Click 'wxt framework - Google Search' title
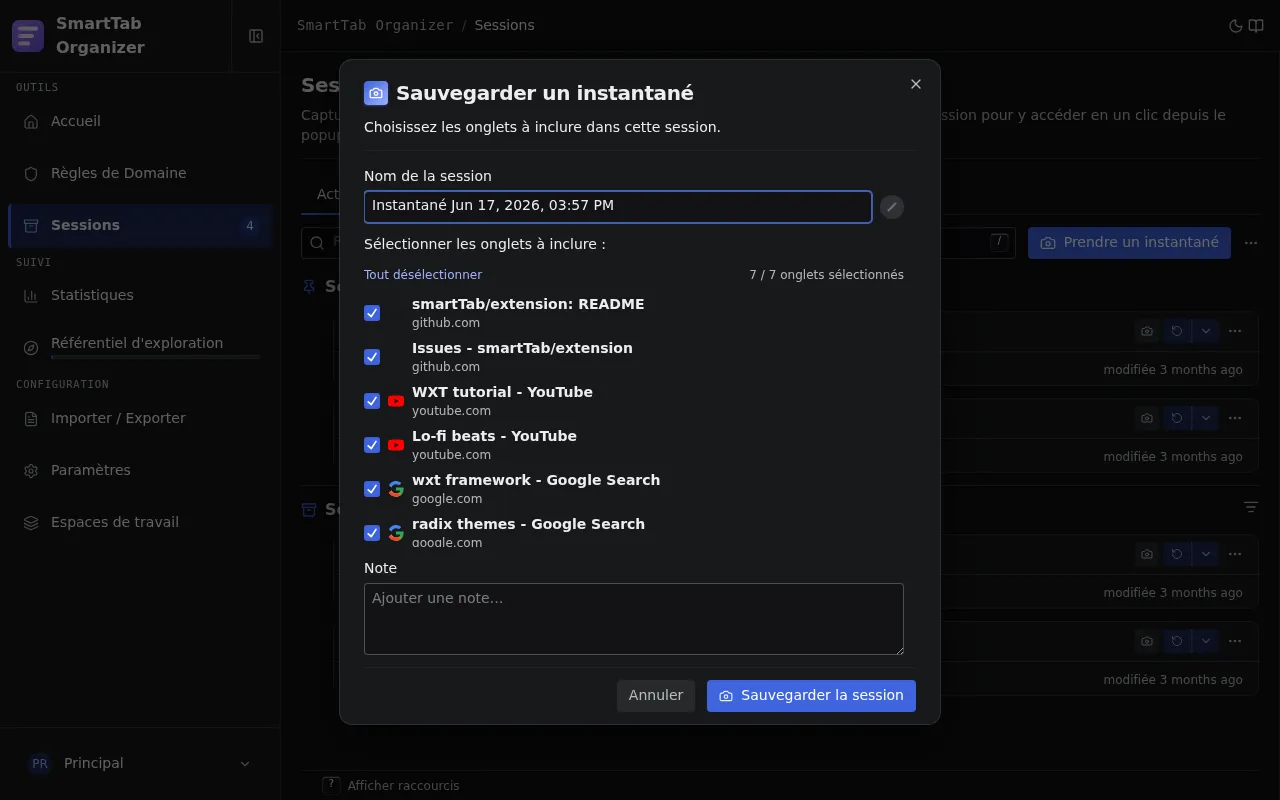The width and height of the screenshot is (1280, 800). (536, 480)
